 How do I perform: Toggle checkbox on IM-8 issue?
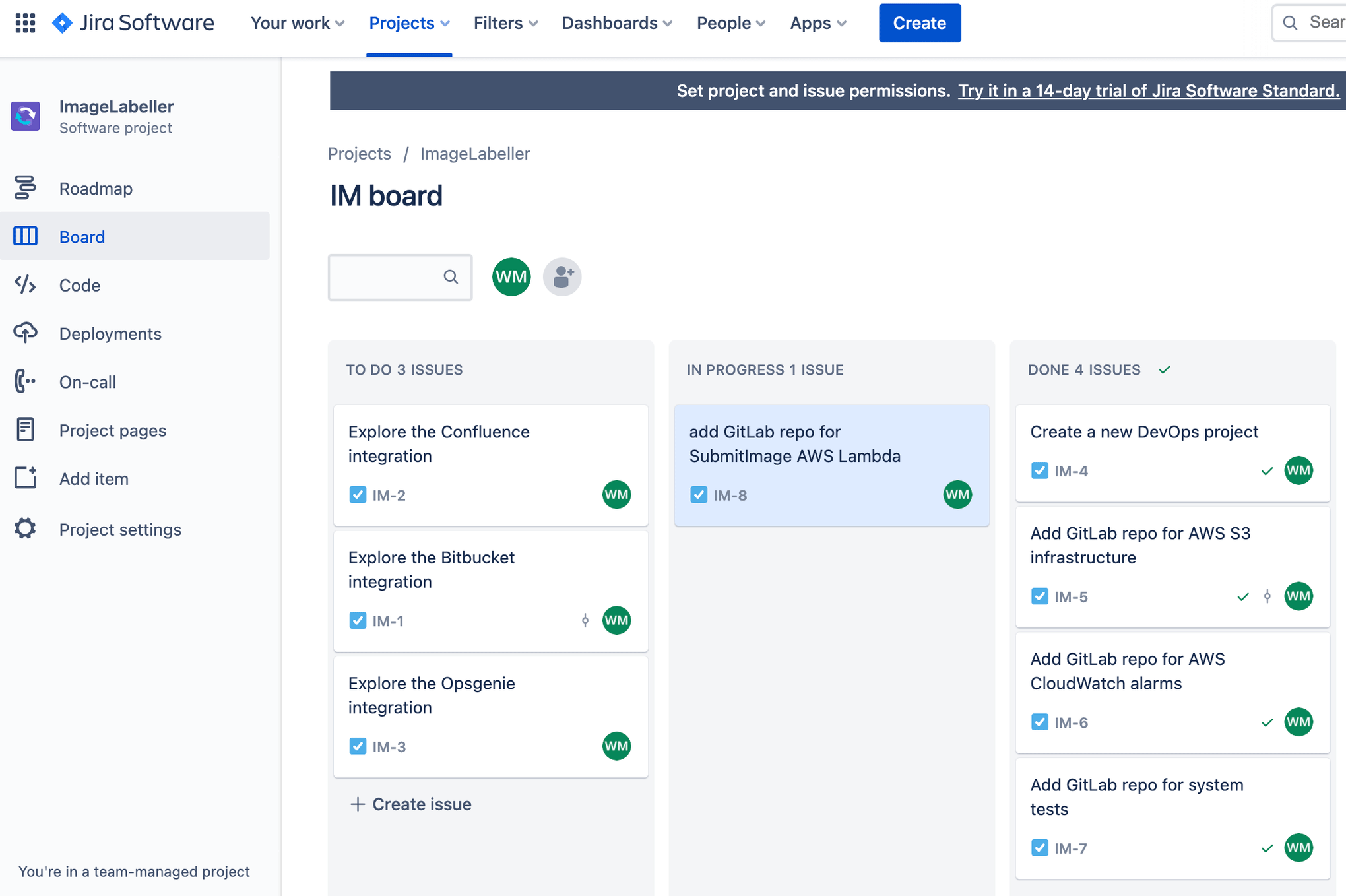pyautogui.click(x=698, y=494)
